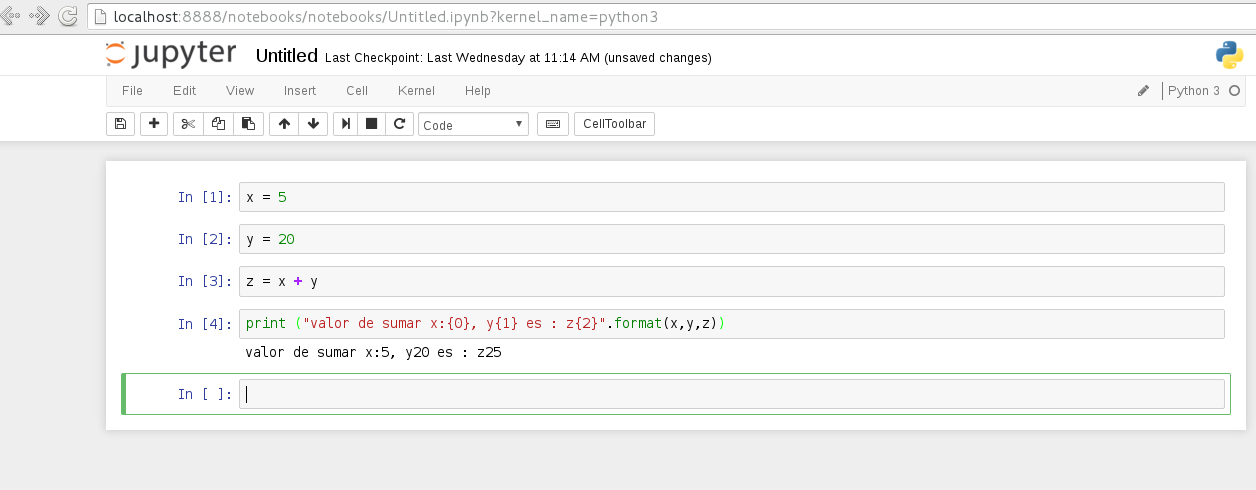Insert a cell below with plus icon
This screenshot has width=1256, height=490.
pos(154,124)
